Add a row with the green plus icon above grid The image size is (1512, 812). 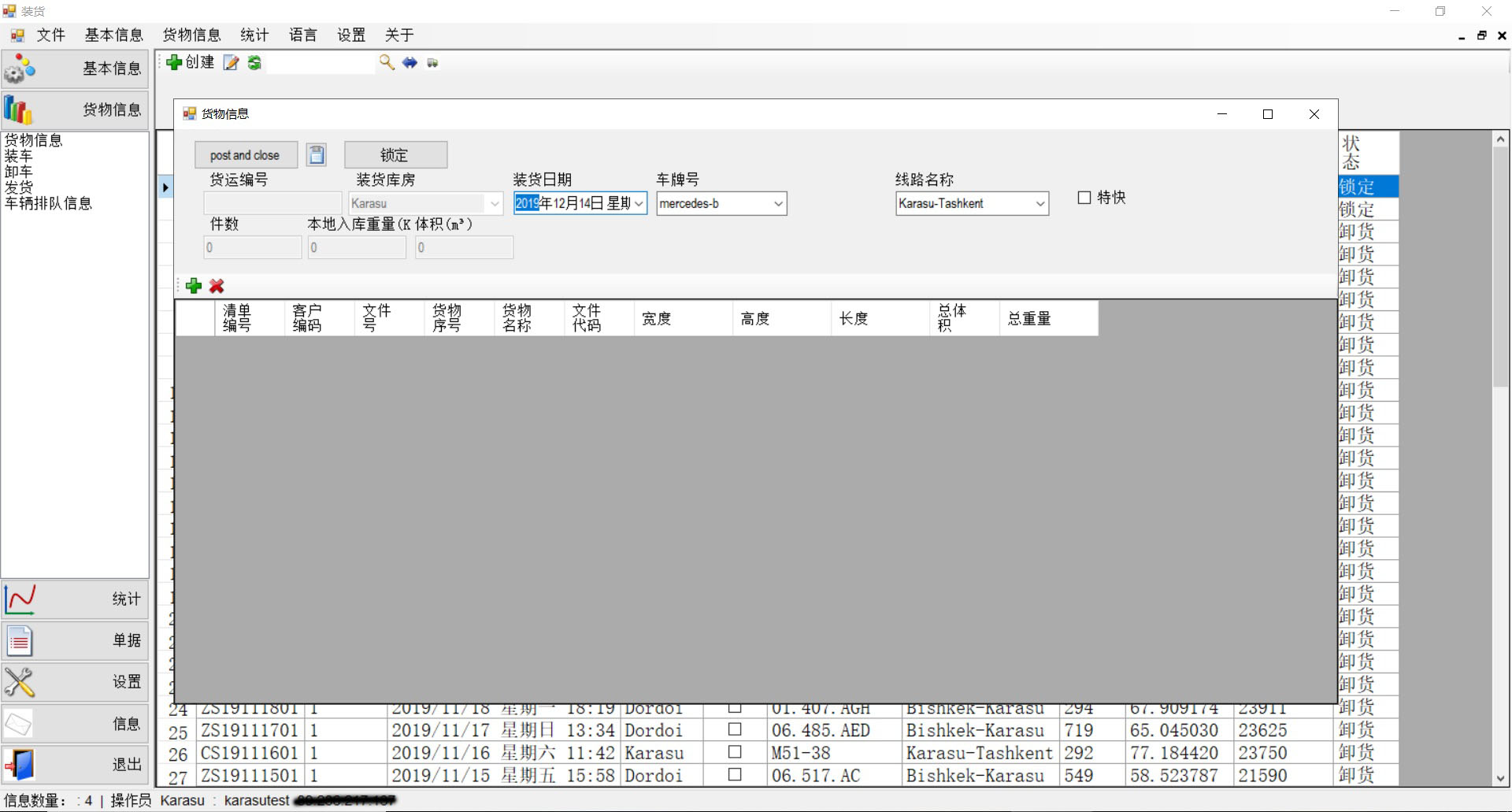click(x=194, y=286)
